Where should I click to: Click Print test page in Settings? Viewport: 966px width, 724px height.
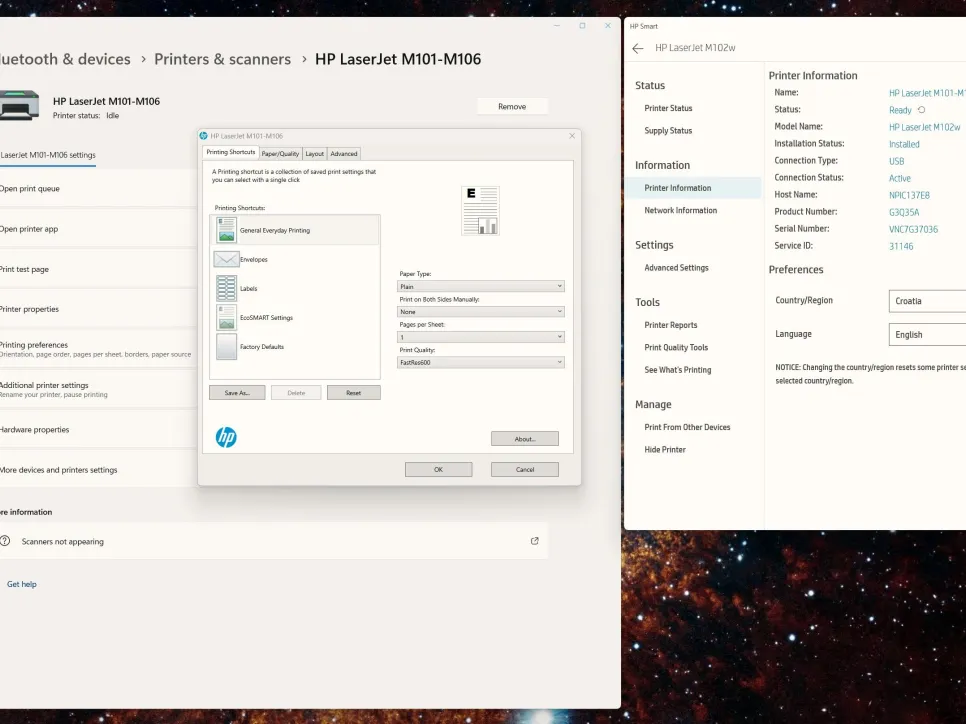99,269
